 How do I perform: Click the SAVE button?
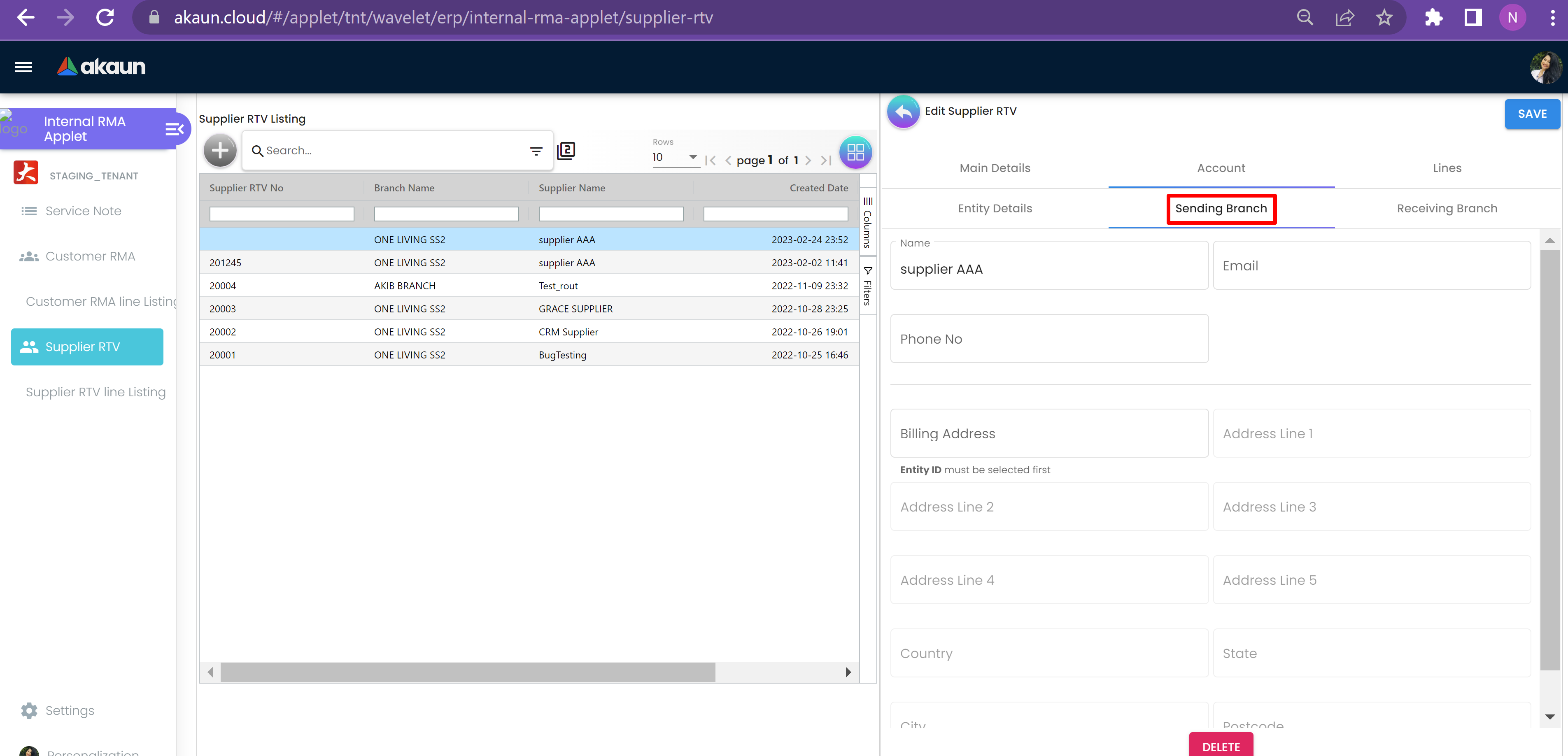tap(1531, 114)
